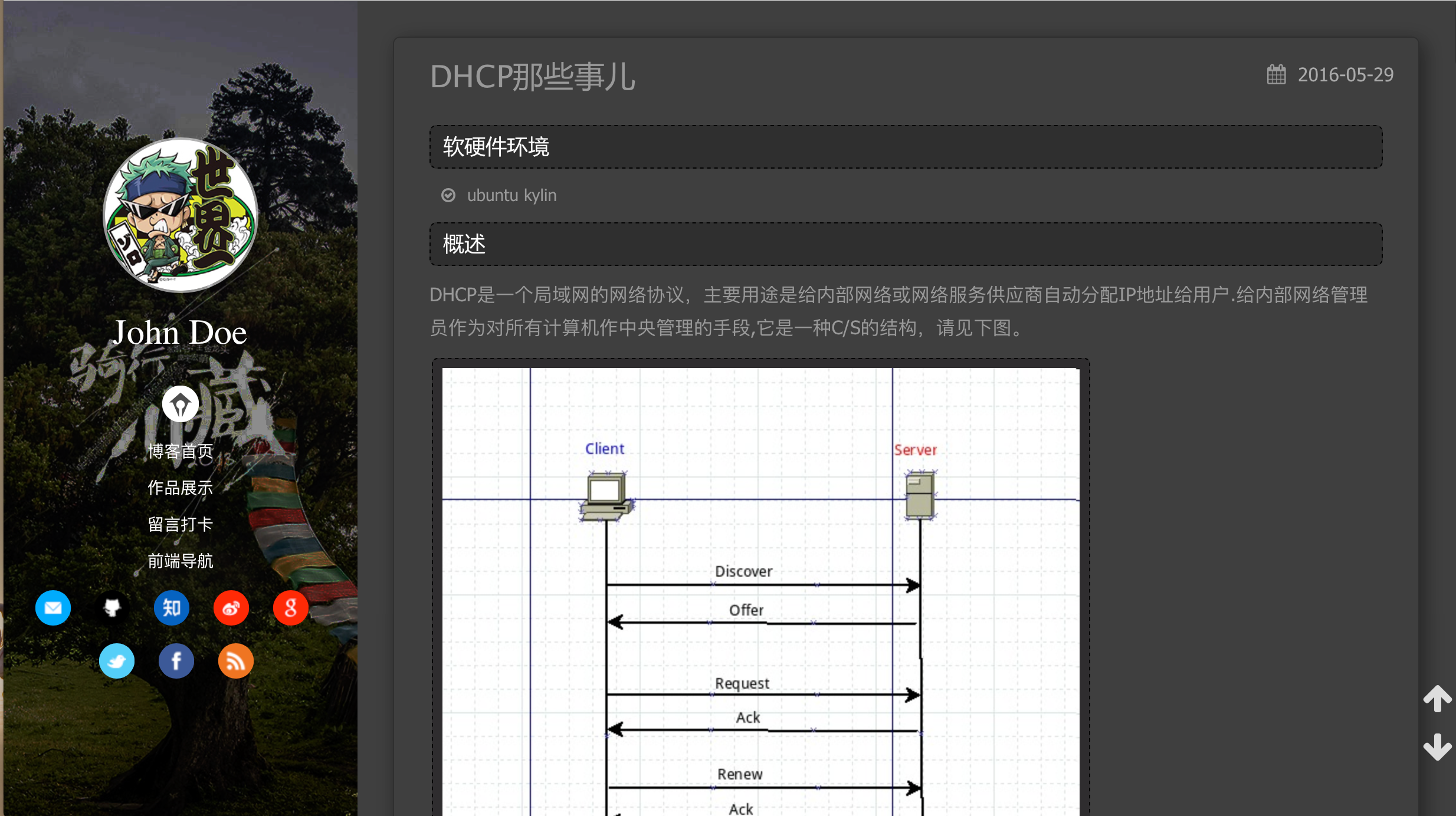This screenshot has width=1456, height=816.
Task: Open the Twitter bird icon
Action: coord(117,661)
